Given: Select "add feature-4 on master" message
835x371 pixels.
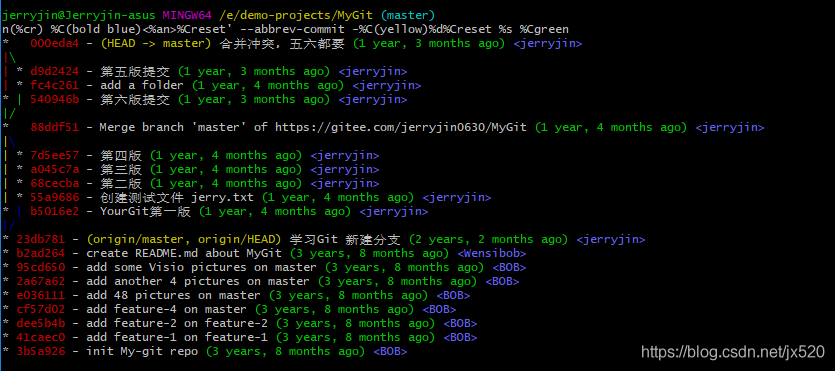Looking at the screenshot, I should click(166, 310).
